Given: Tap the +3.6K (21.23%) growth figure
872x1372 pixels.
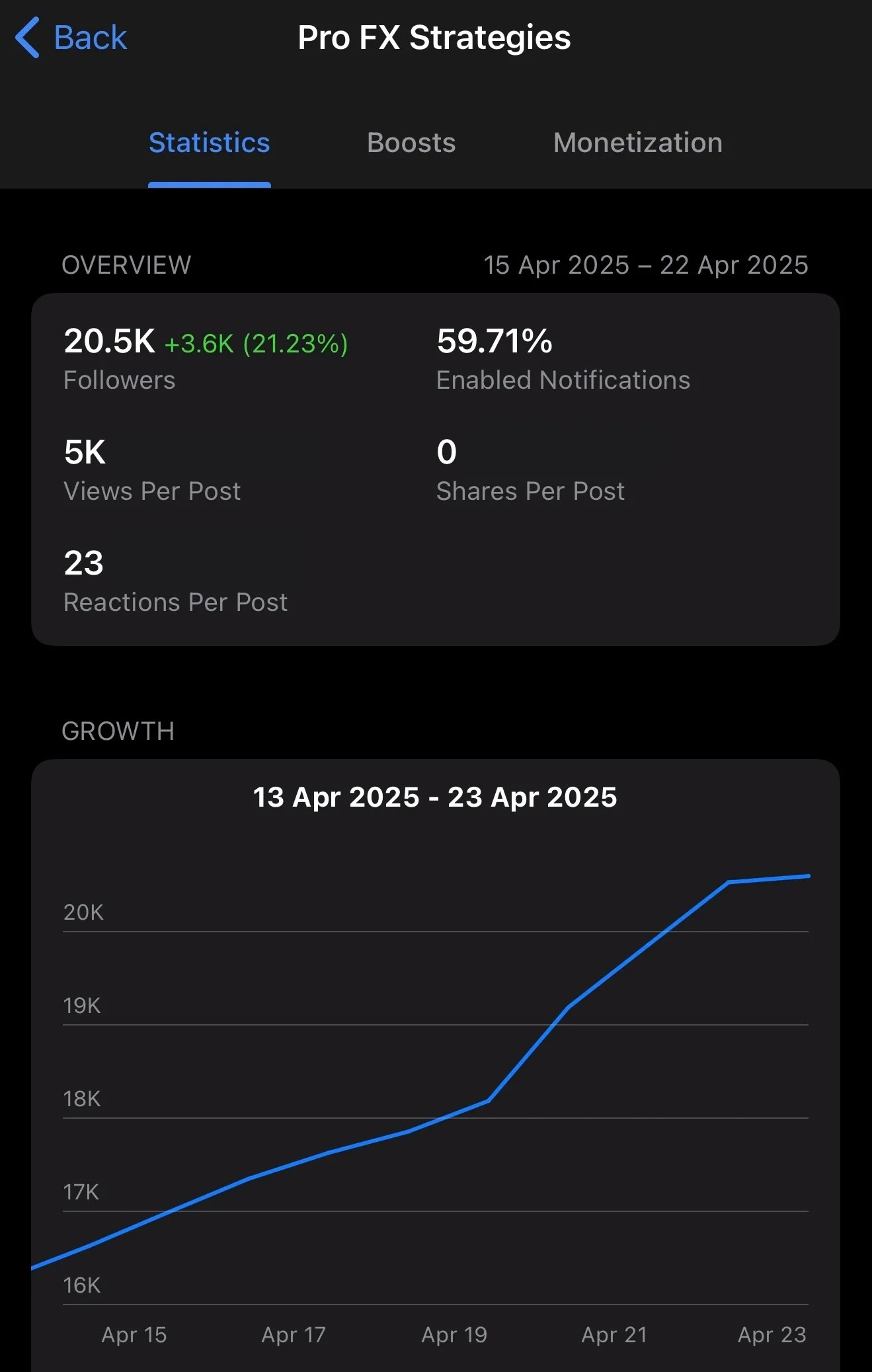Looking at the screenshot, I should coord(256,344).
